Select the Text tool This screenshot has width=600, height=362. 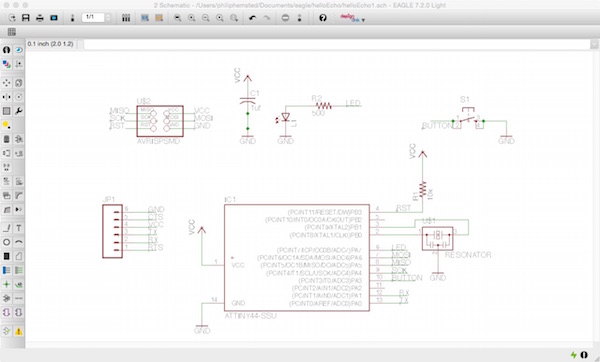pos(18,228)
